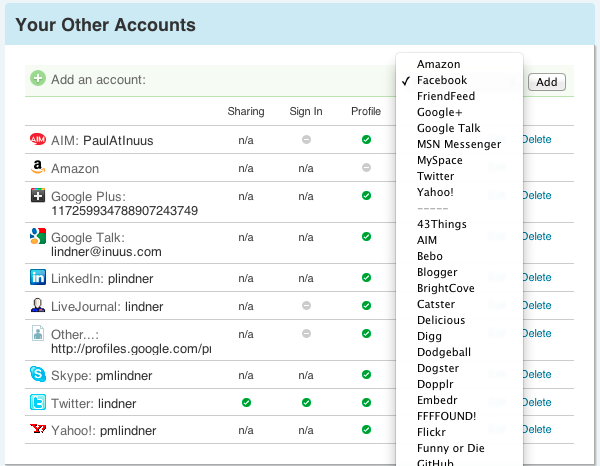This screenshot has width=600, height=466.
Task: Click the Google Plus logo icon
Action: click(38, 195)
